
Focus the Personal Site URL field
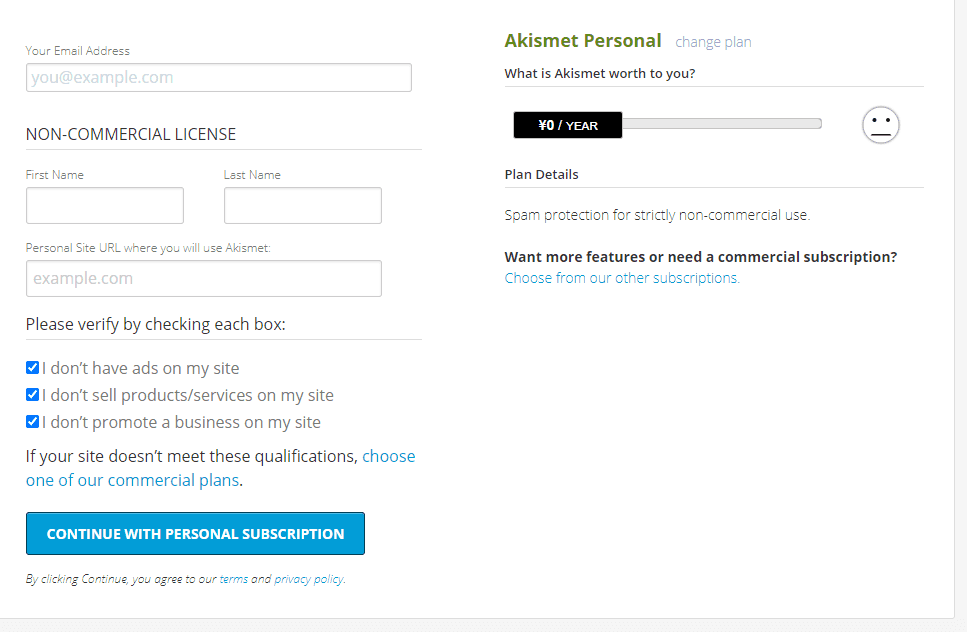(204, 279)
